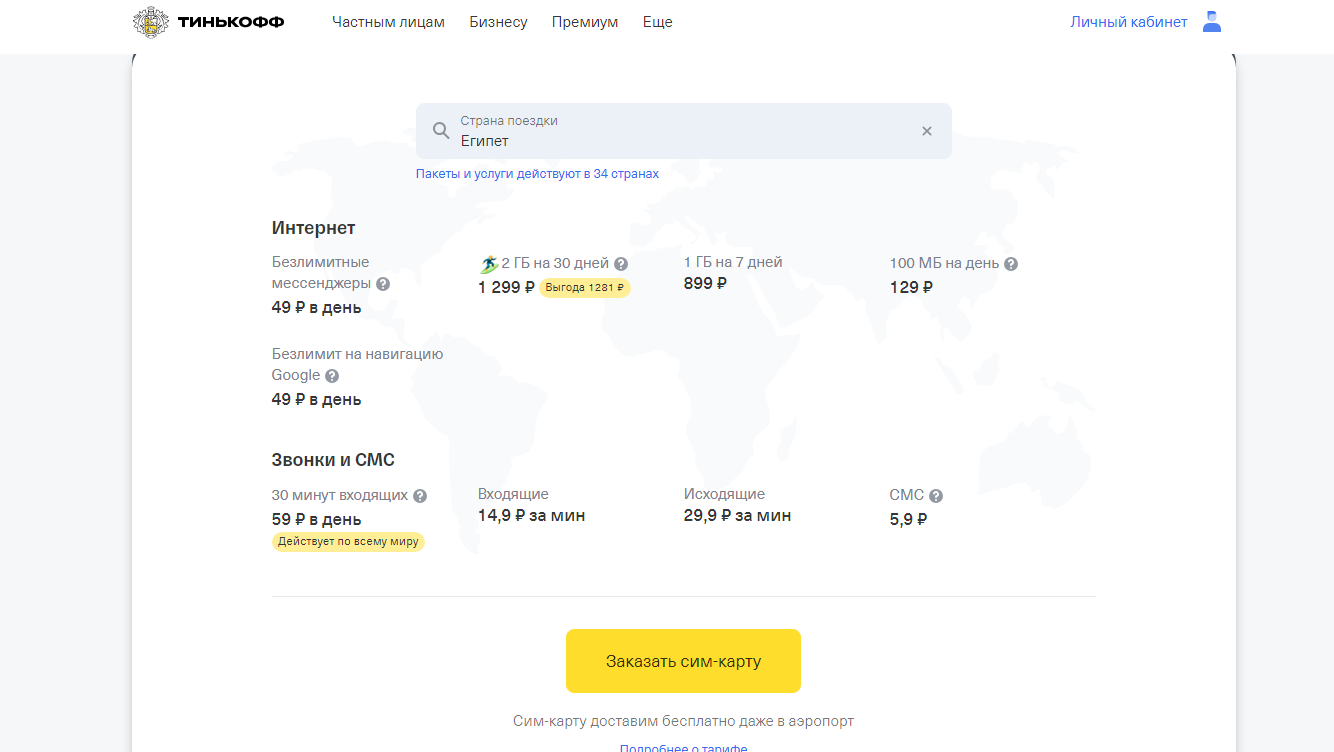Open Личный кабинет link
Screen dimensions: 1334x752
coord(1129,22)
